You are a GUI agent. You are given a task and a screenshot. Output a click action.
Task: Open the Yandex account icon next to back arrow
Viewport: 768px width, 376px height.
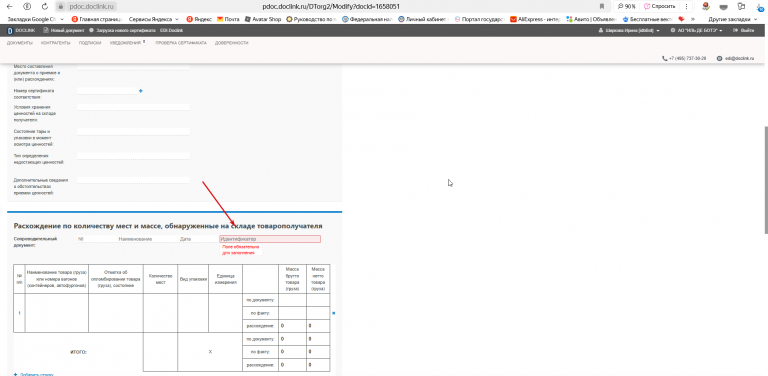pos(27,6)
